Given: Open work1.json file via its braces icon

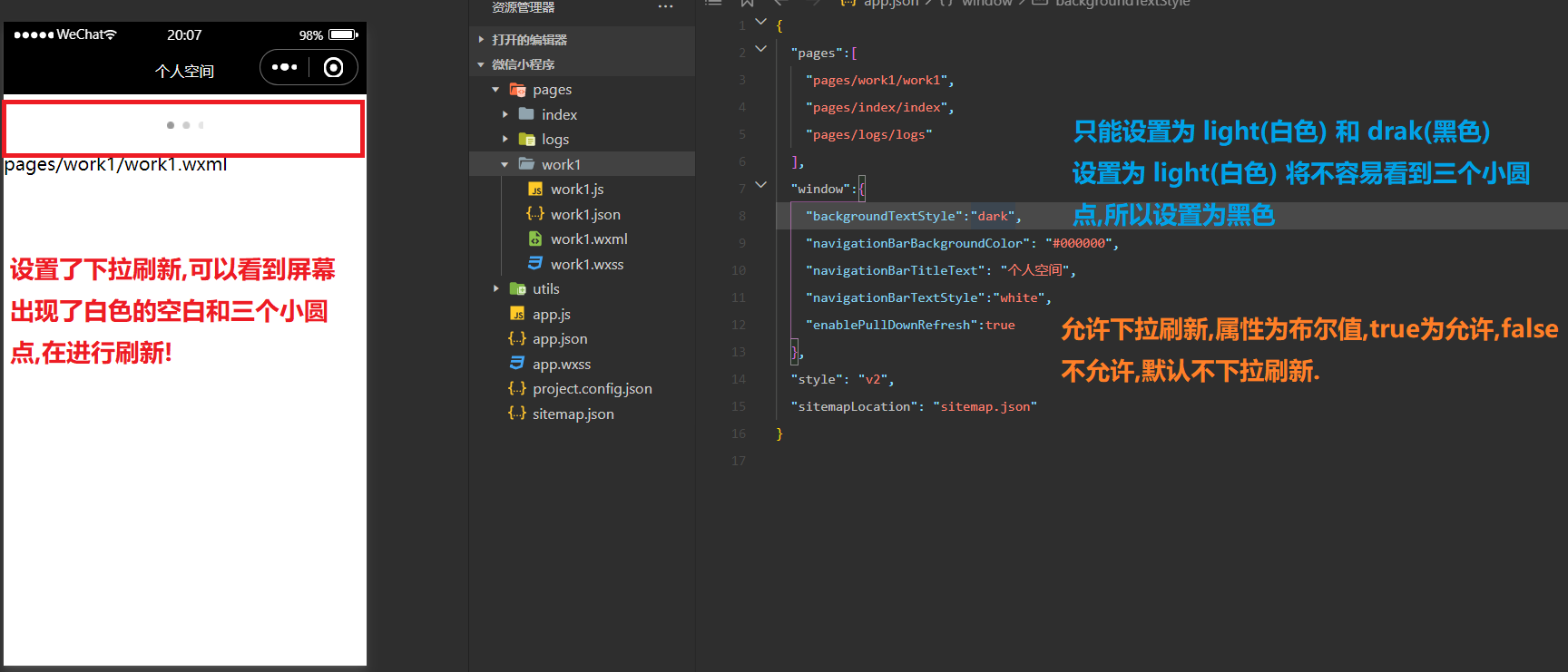Looking at the screenshot, I should tap(535, 214).
